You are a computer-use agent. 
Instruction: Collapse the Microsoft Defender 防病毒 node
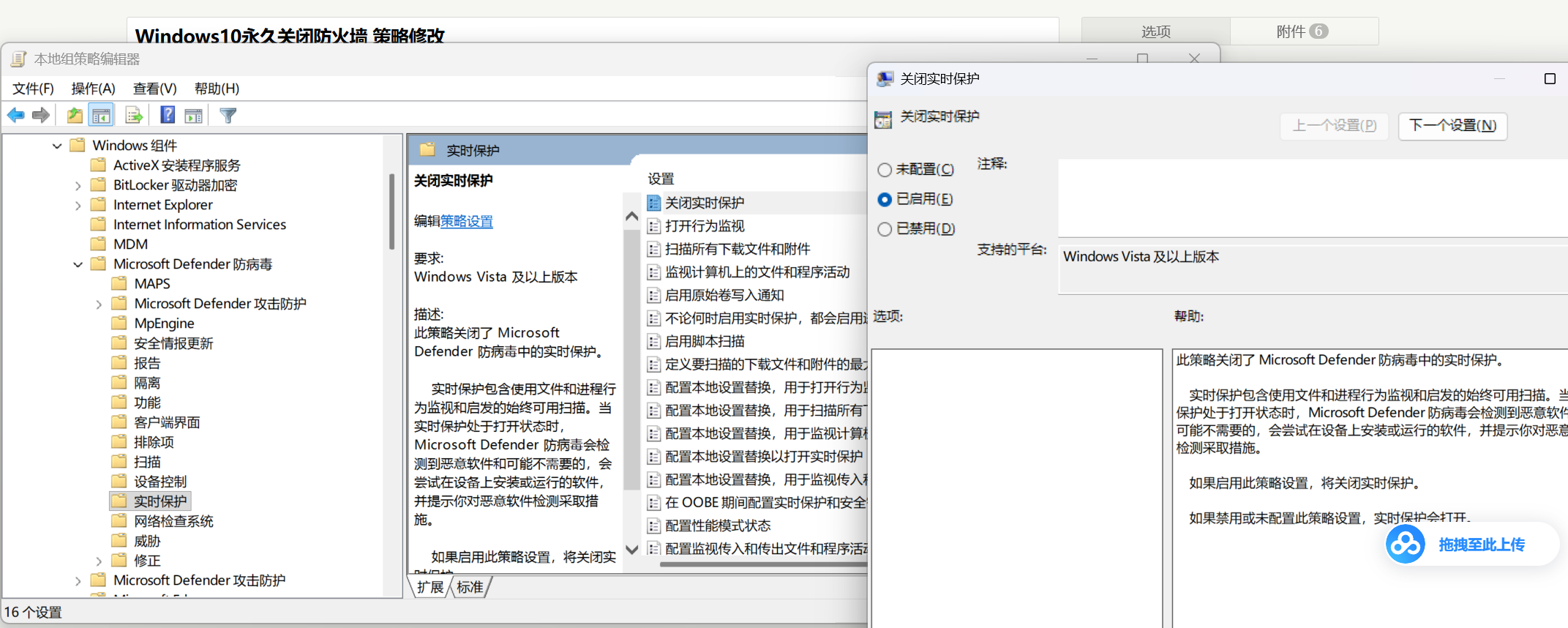point(78,264)
